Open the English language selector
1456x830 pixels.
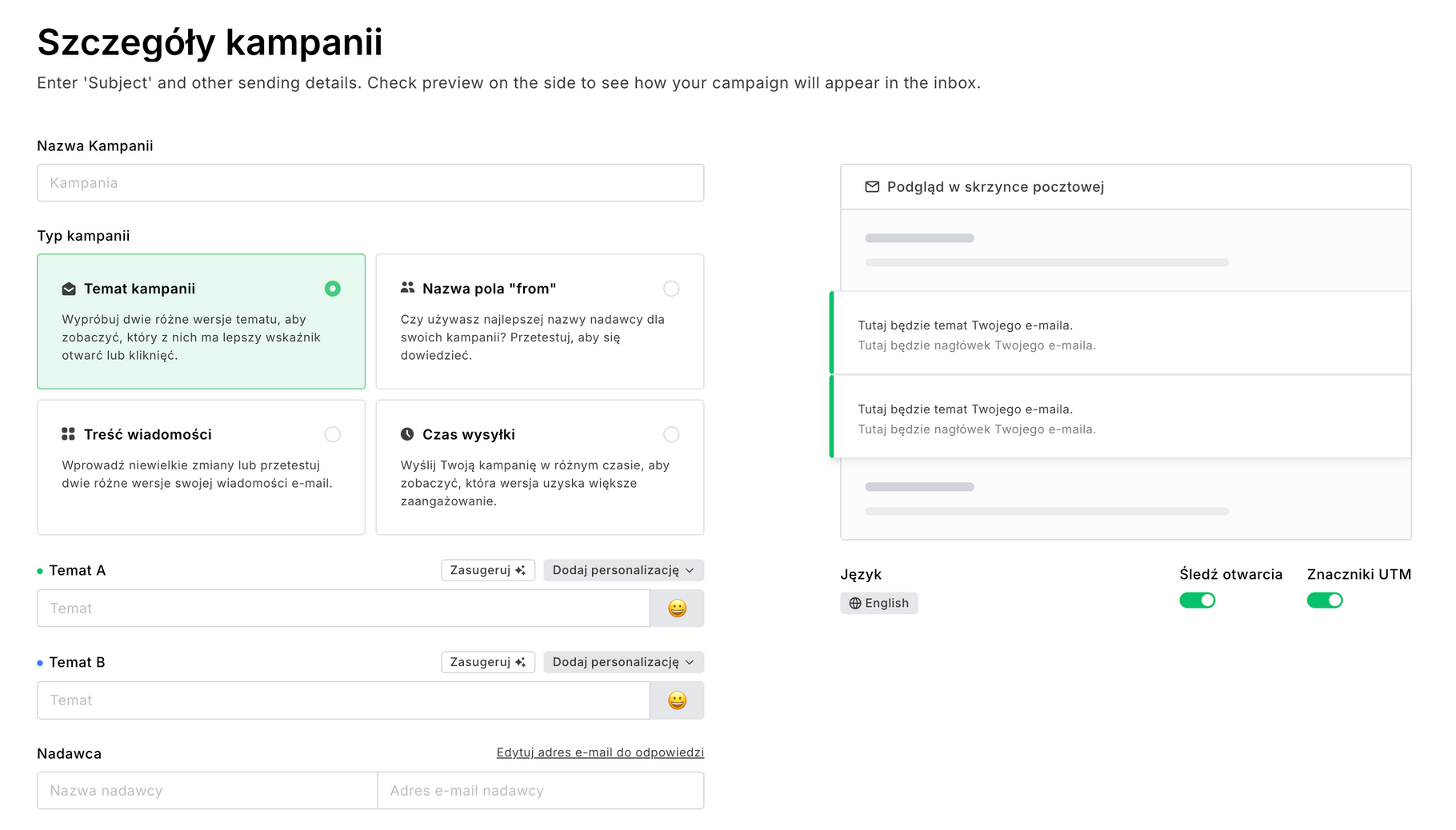pos(879,604)
